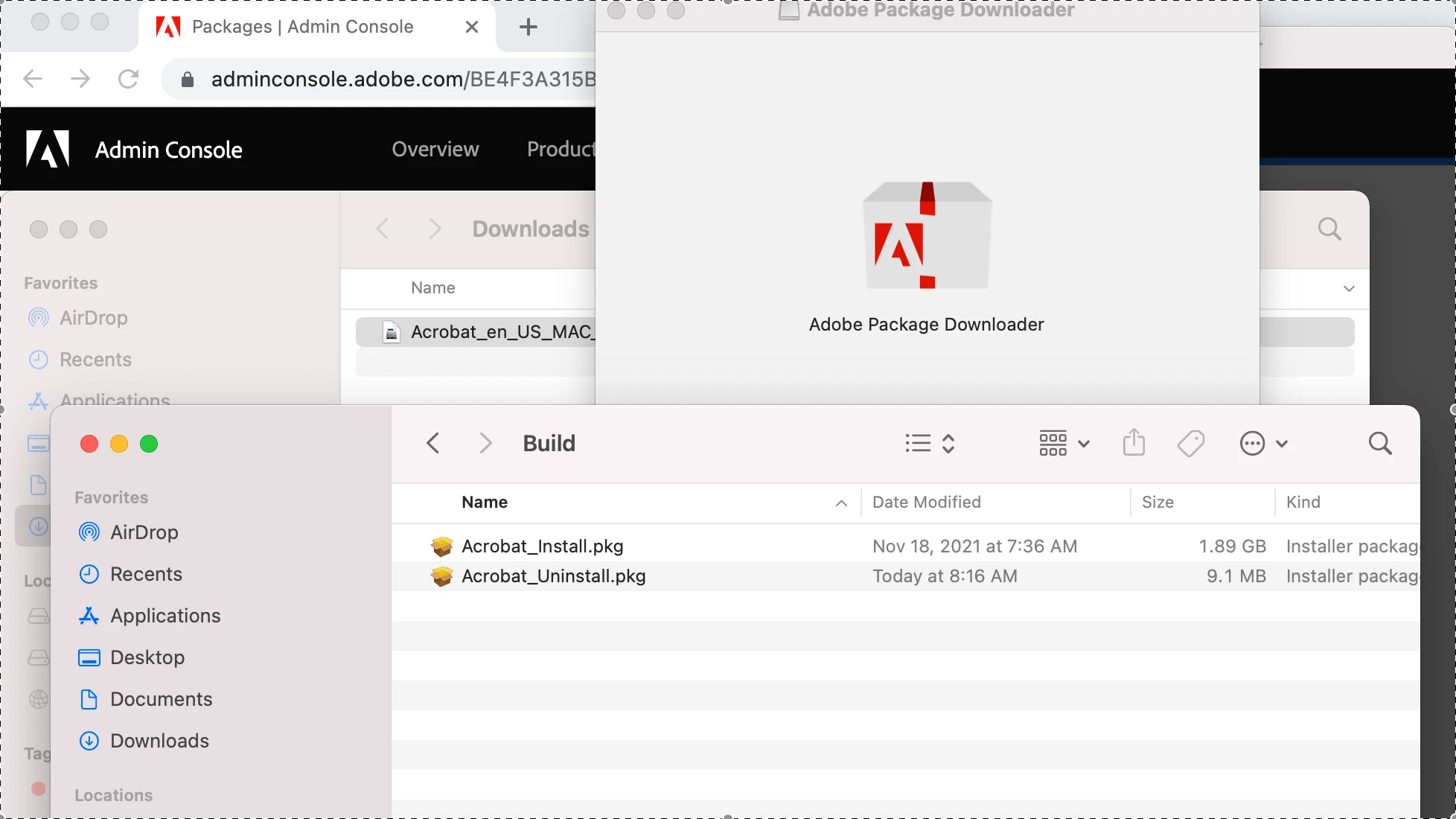Screen dimensions: 1456x819
Task: Close the Build Finder window with red button
Action: (89, 444)
